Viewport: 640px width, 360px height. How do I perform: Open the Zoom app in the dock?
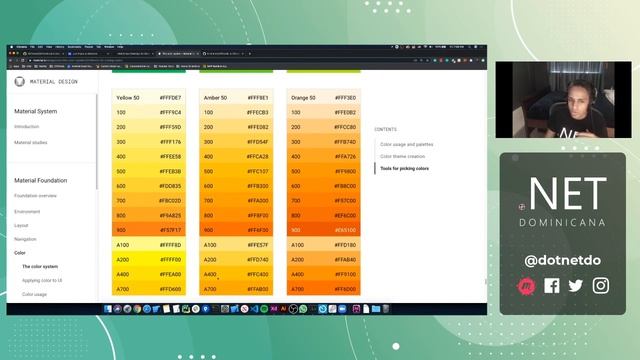[x=342, y=309]
